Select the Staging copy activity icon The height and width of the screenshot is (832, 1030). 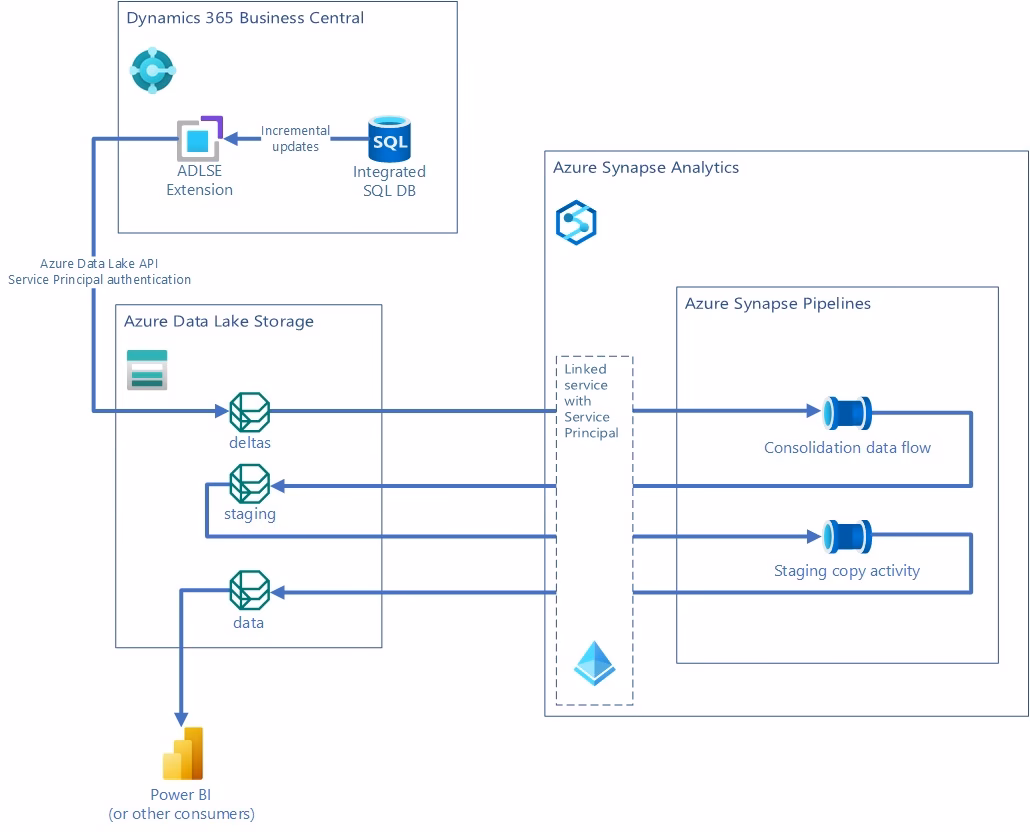click(846, 536)
